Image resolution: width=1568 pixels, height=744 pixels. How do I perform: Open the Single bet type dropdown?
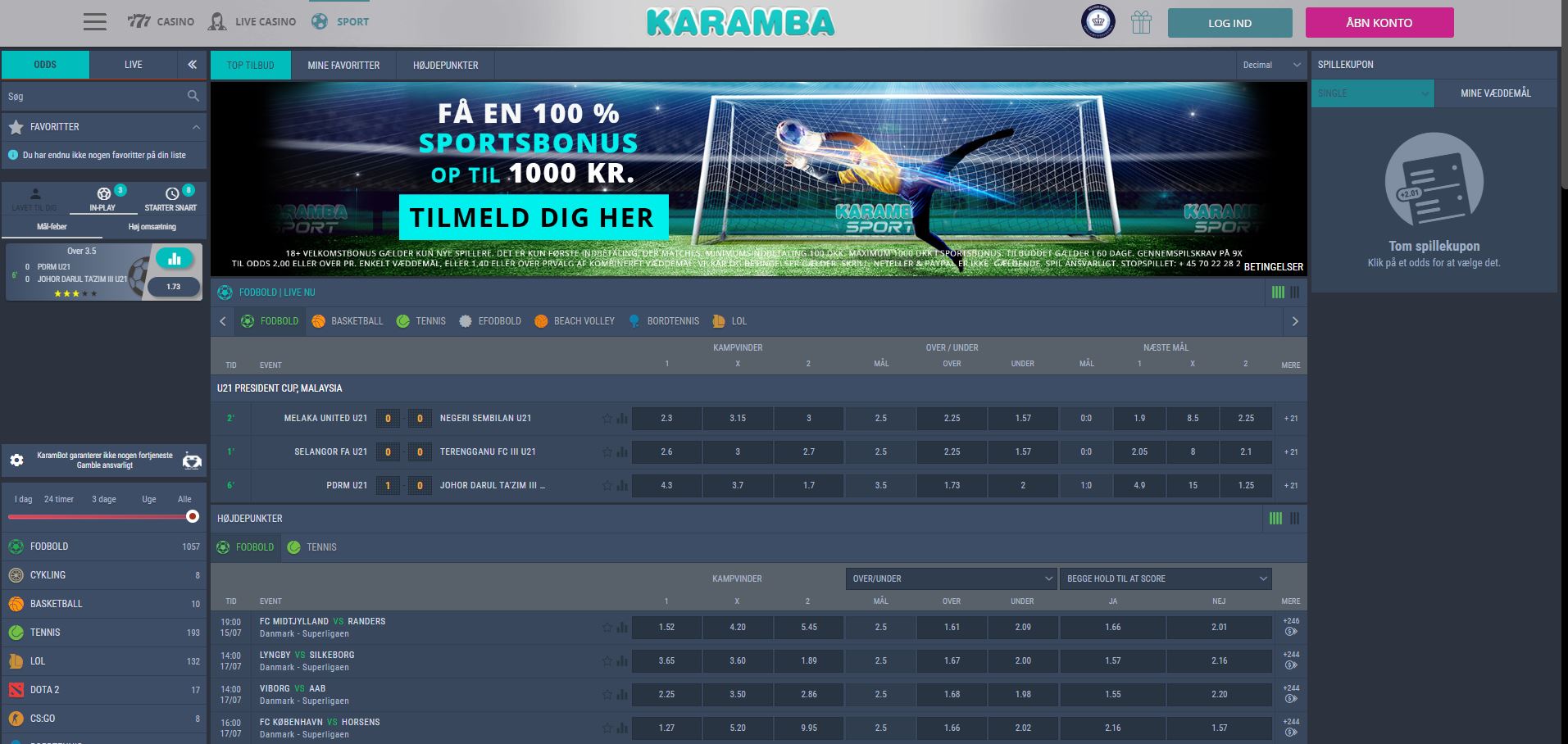pos(1373,93)
